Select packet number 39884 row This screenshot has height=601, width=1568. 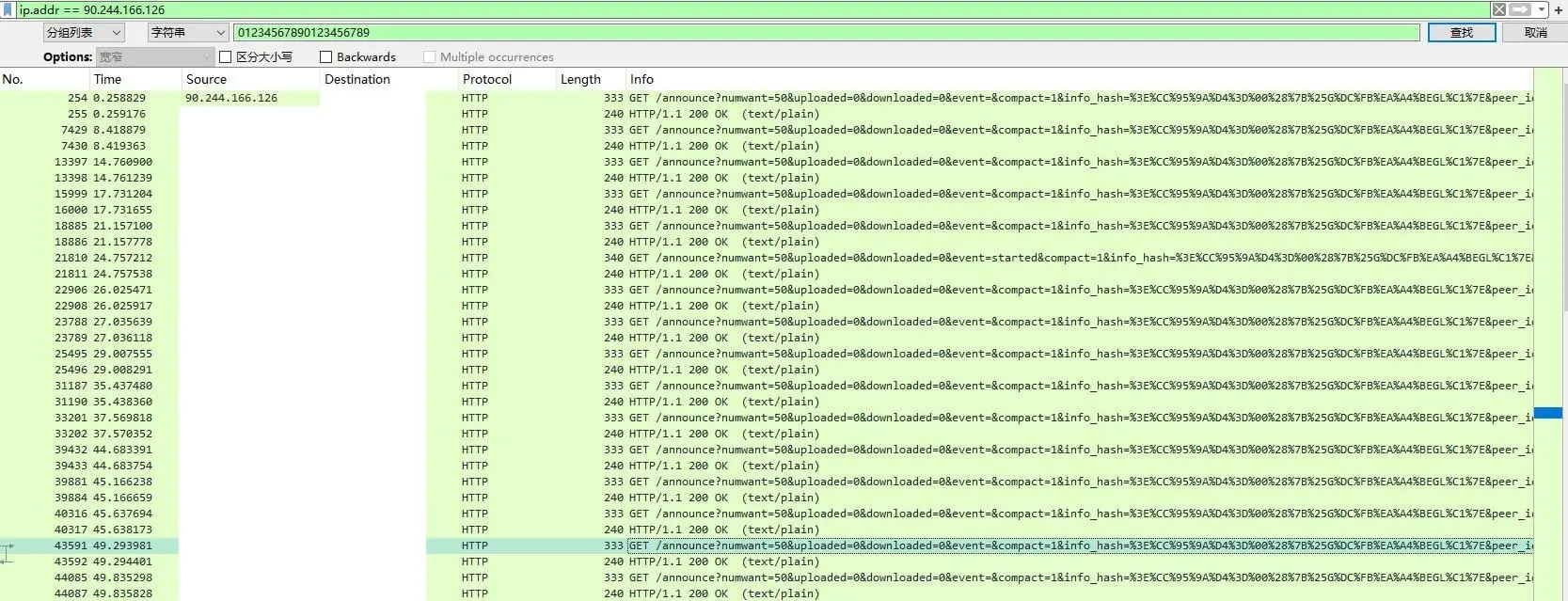pyautogui.click(x=767, y=498)
